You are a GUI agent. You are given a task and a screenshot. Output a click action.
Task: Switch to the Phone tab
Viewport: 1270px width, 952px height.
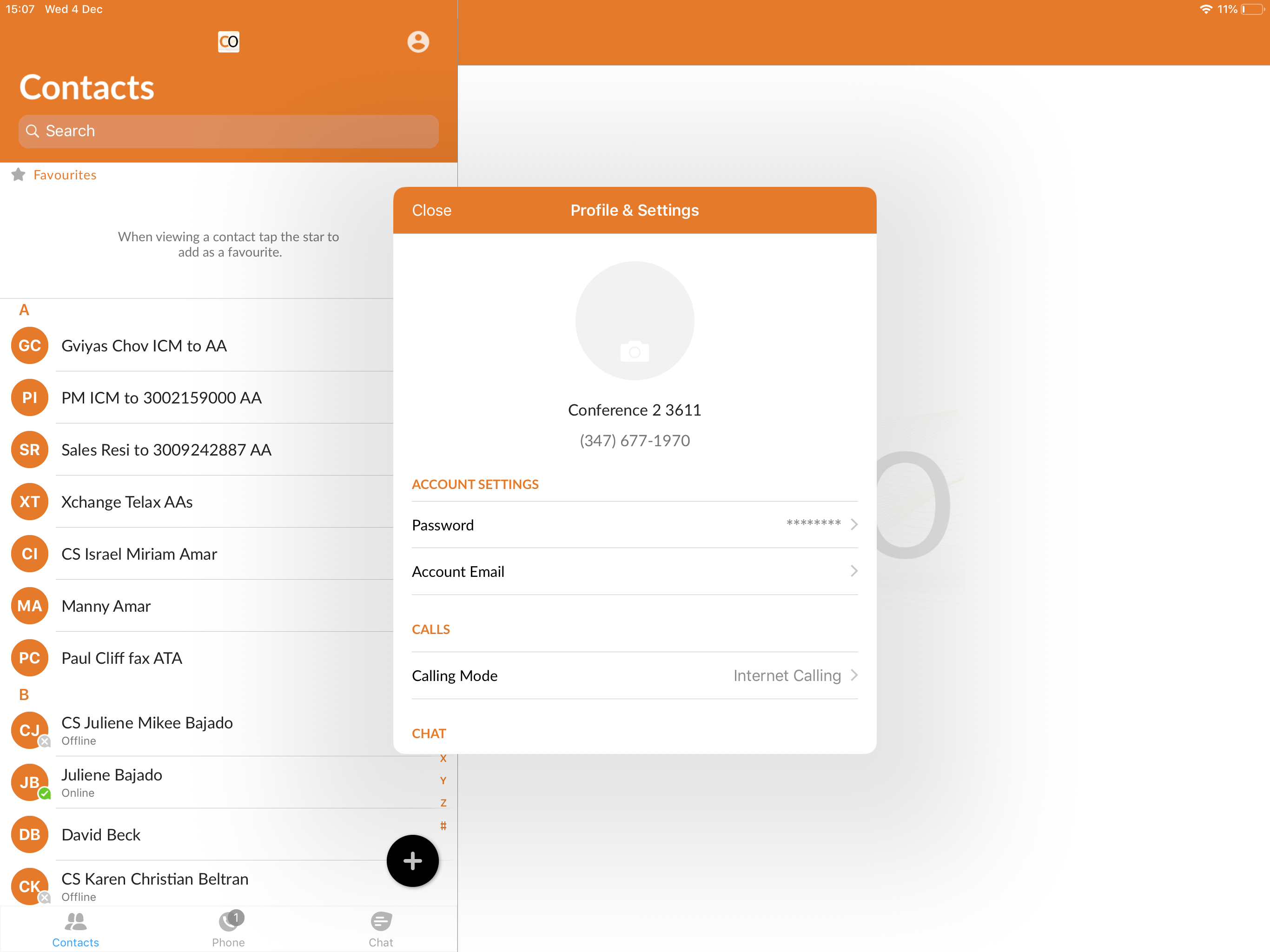pos(229,930)
